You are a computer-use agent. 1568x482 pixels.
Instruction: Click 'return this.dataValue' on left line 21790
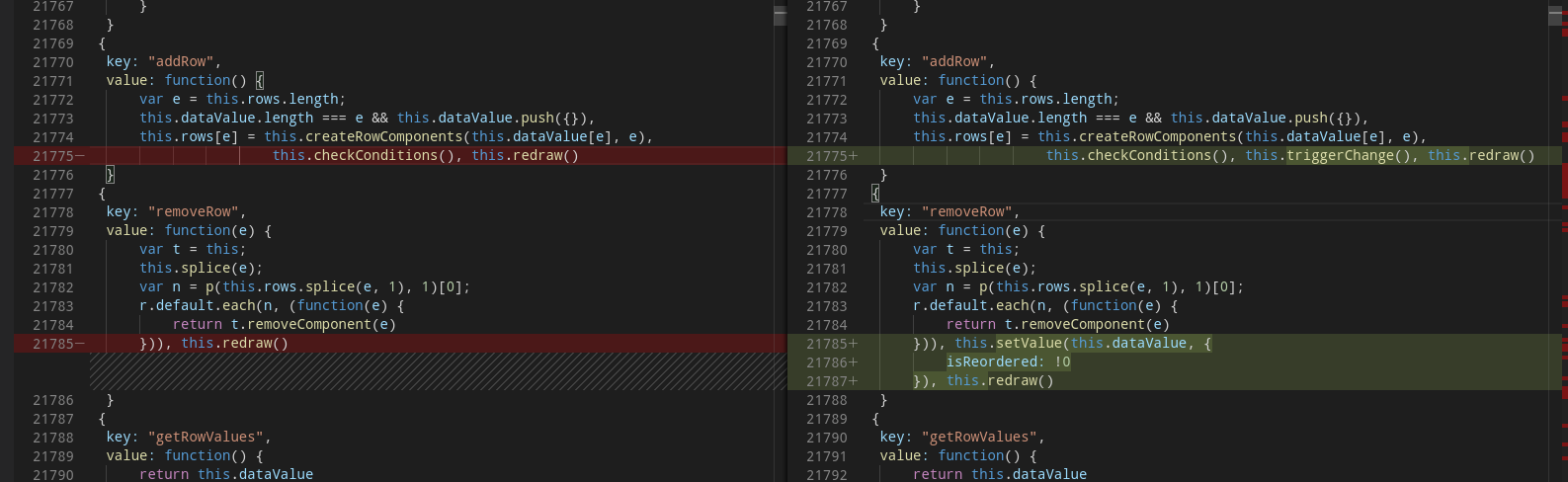tap(226, 474)
